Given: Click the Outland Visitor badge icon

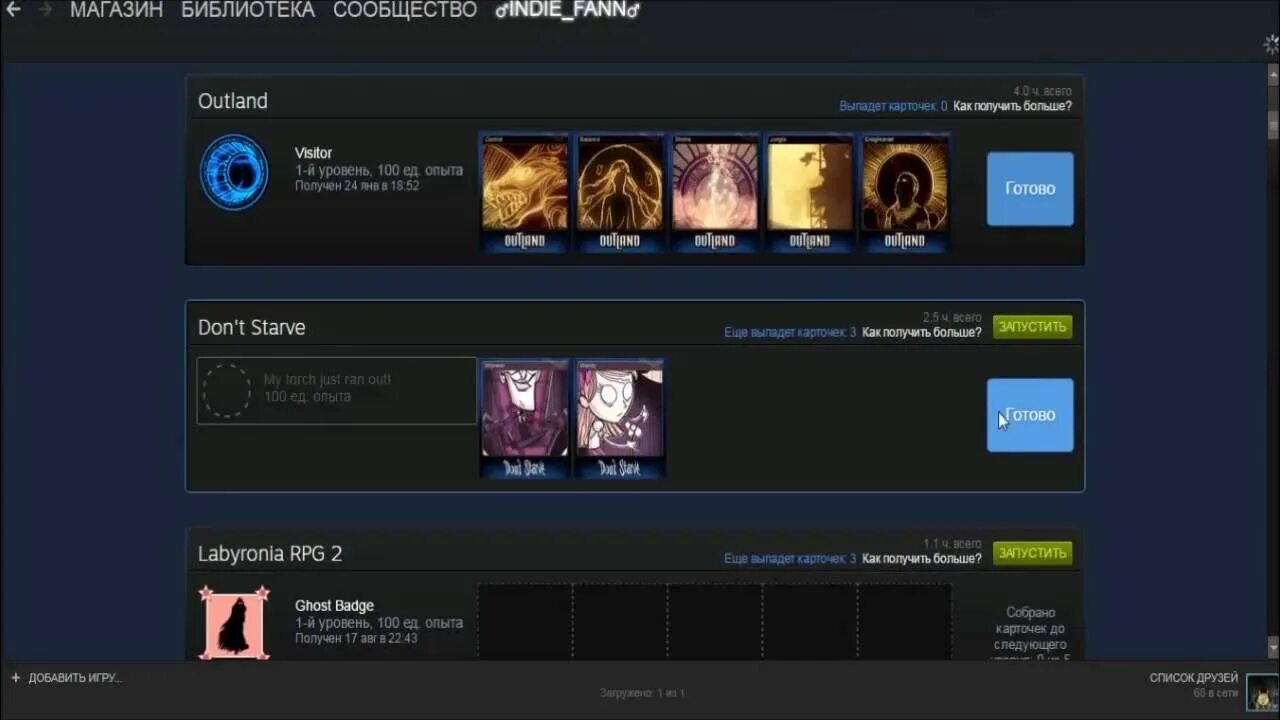Looking at the screenshot, I should point(233,172).
